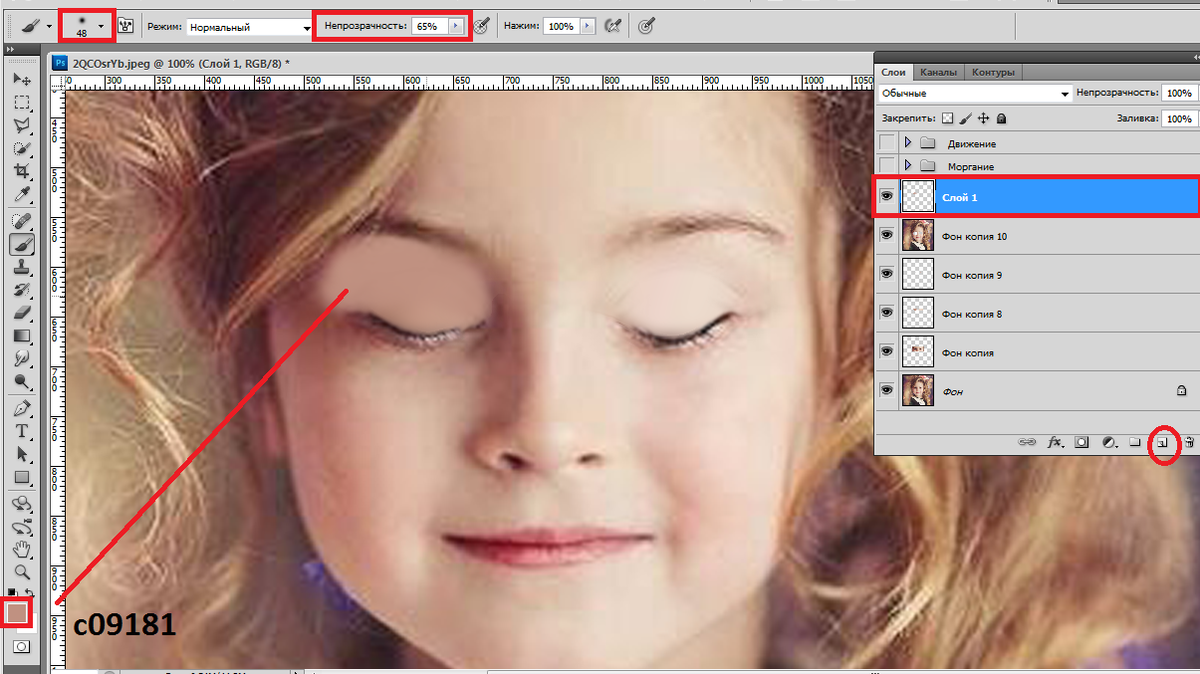This screenshot has height=674, width=1200.
Task: Select the Quick Selection tool
Action: [x=22, y=148]
